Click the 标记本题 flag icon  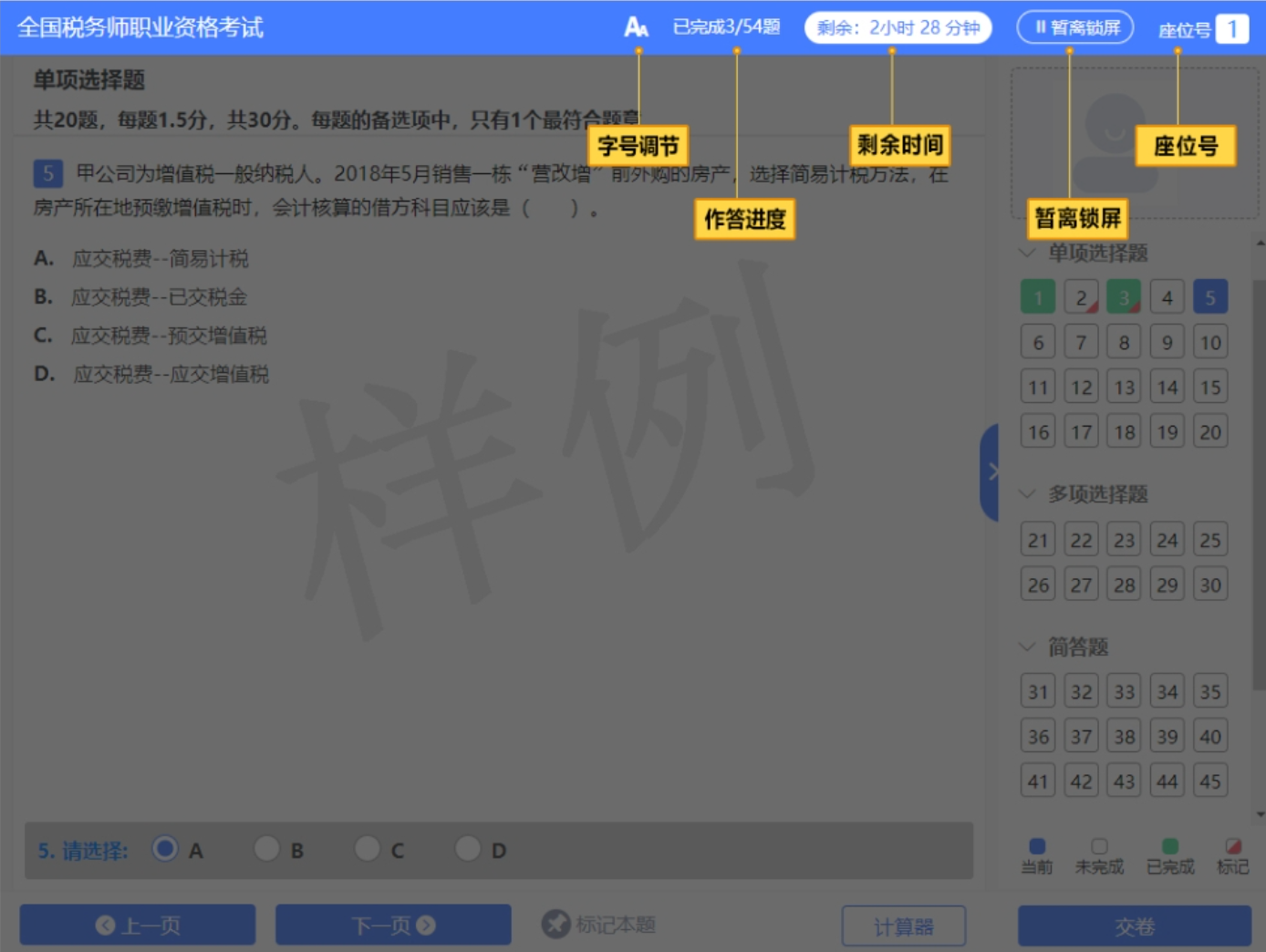tap(555, 925)
